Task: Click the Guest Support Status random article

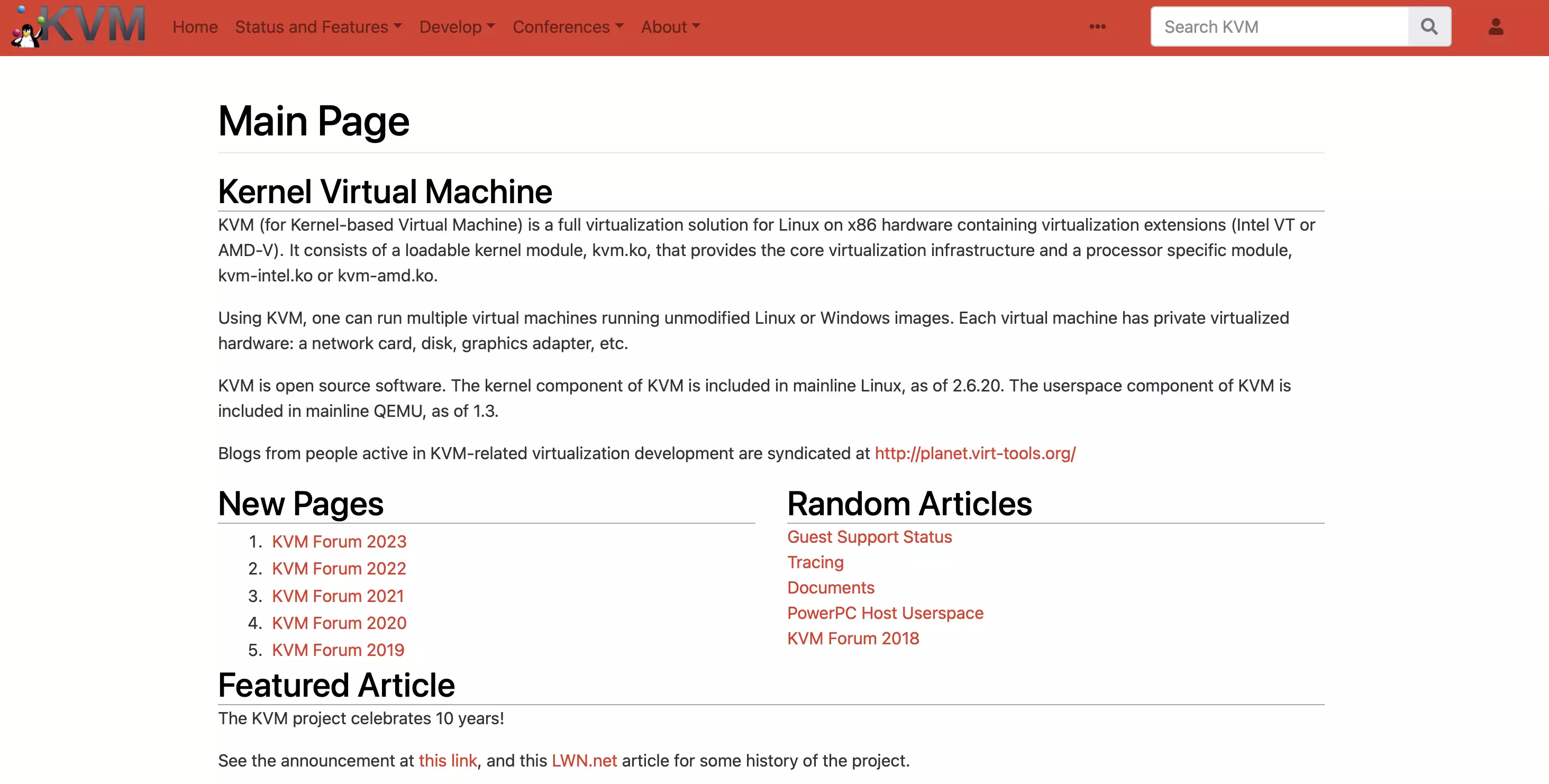Action: [869, 537]
